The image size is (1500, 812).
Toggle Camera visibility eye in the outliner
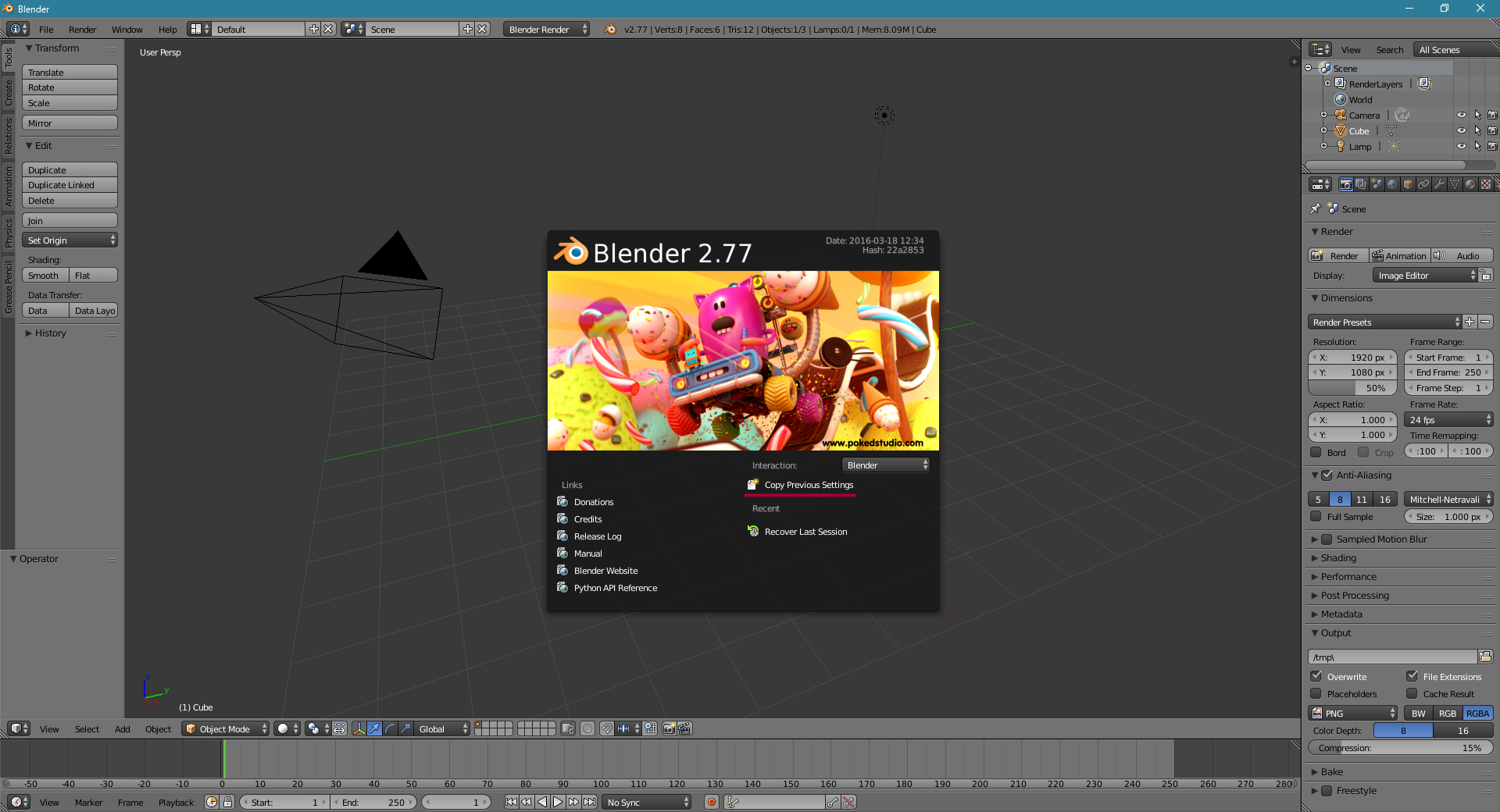coord(1462,115)
